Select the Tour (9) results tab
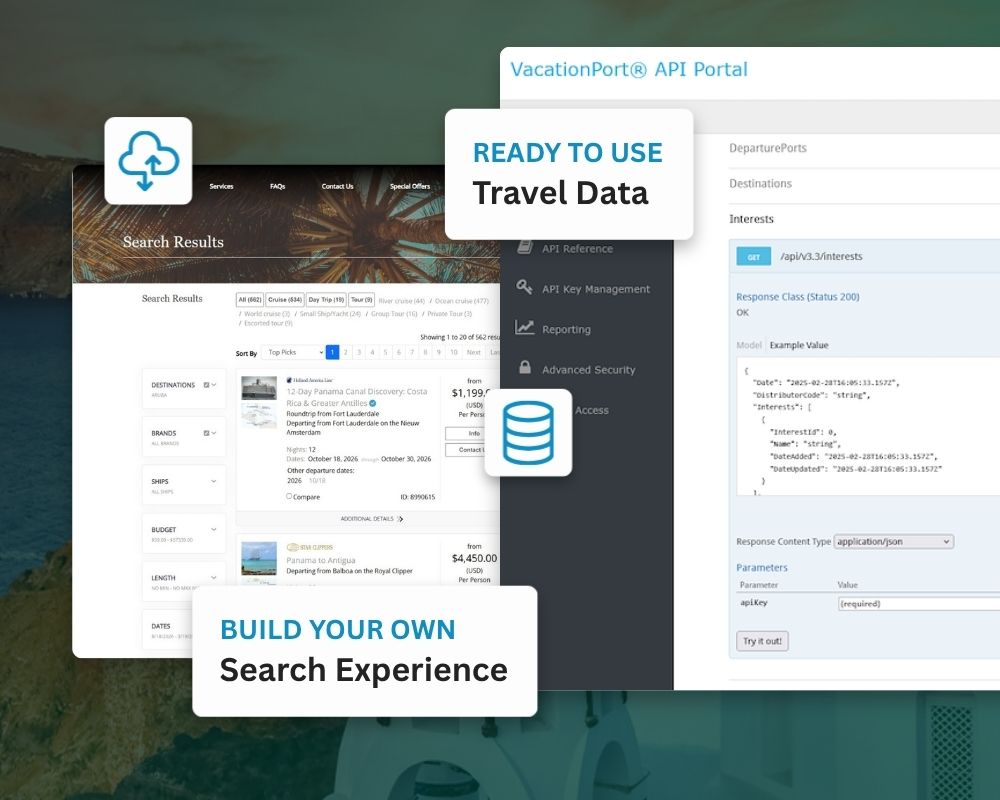1000x800 pixels. coord(362,299)
